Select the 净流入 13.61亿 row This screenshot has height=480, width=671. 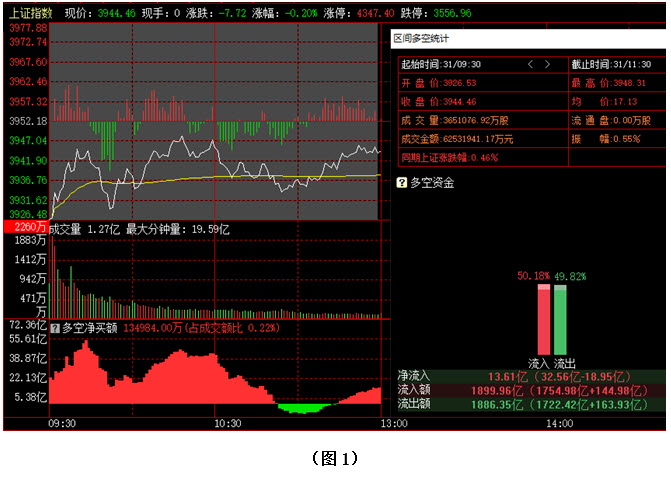point(531,376)
